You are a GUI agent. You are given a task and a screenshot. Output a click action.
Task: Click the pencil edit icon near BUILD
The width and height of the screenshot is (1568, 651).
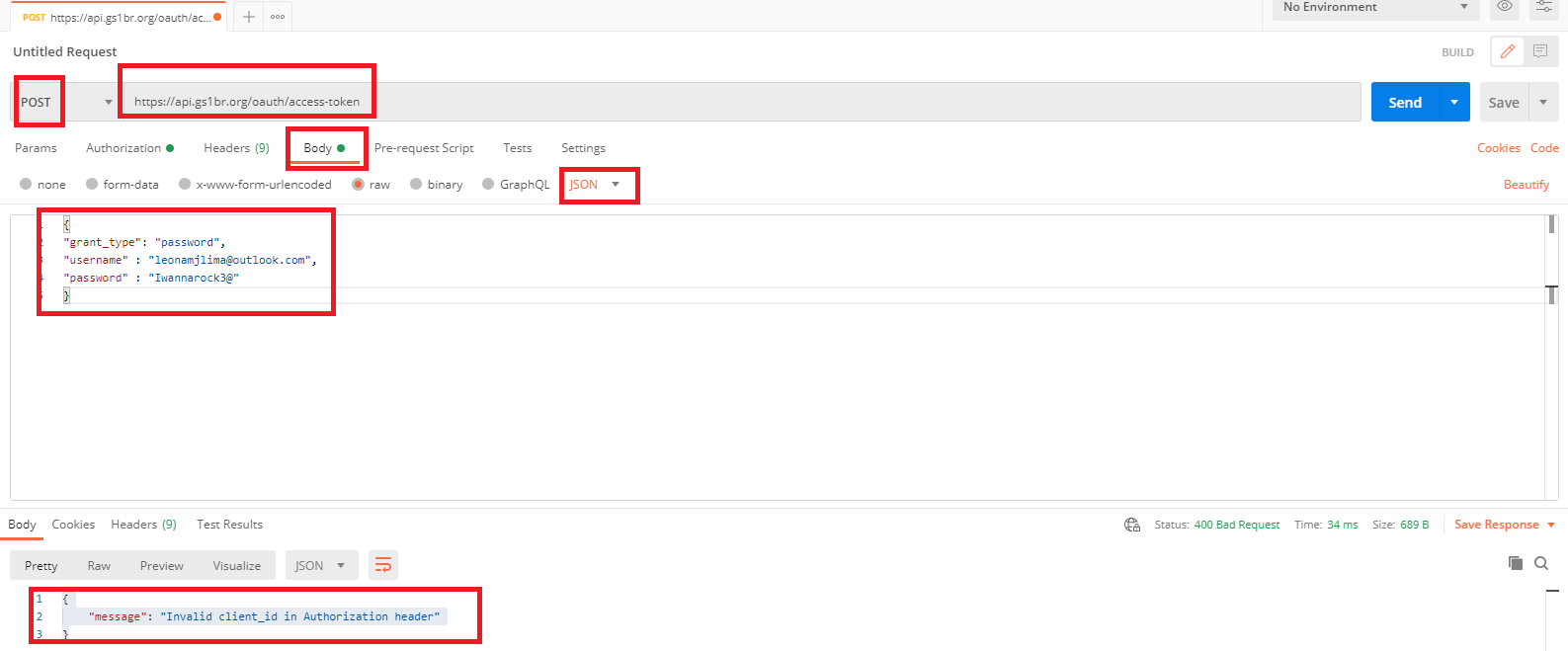pos(1507,51)
